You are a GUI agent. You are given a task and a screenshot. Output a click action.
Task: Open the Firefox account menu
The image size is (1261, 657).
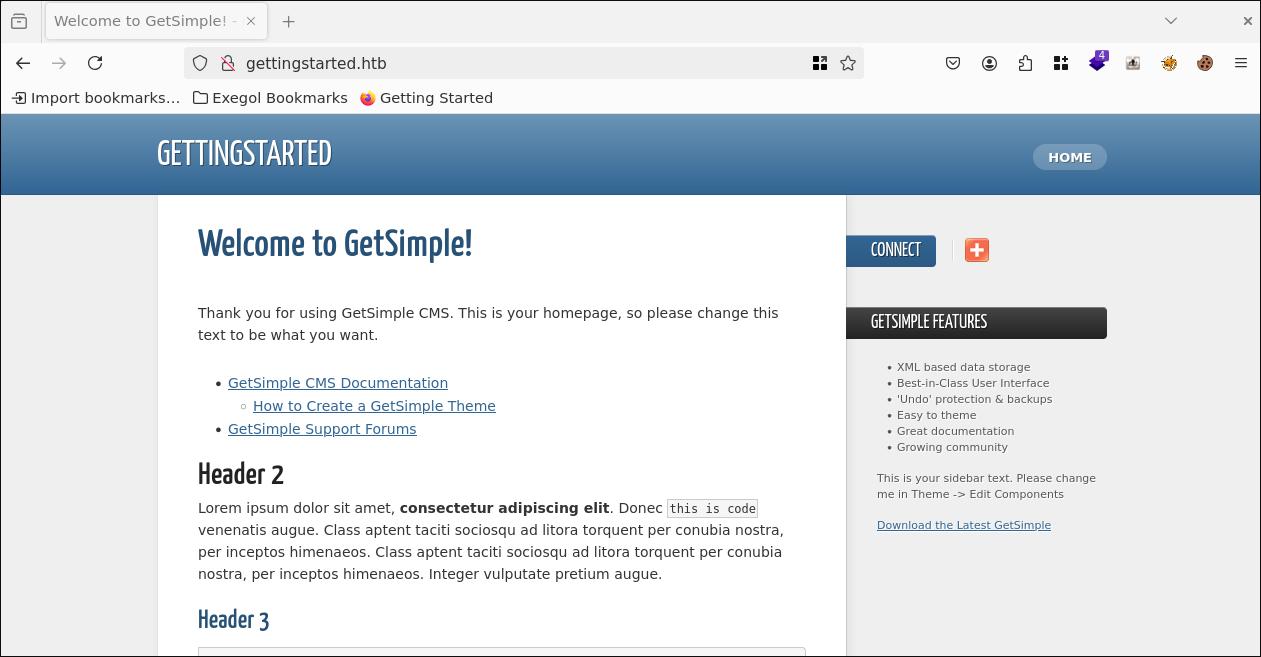click(989, 62)
